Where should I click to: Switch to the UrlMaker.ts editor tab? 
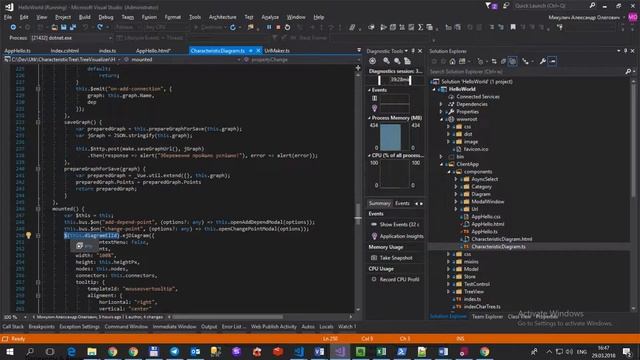pyautogui.click(x=277, y=51)
